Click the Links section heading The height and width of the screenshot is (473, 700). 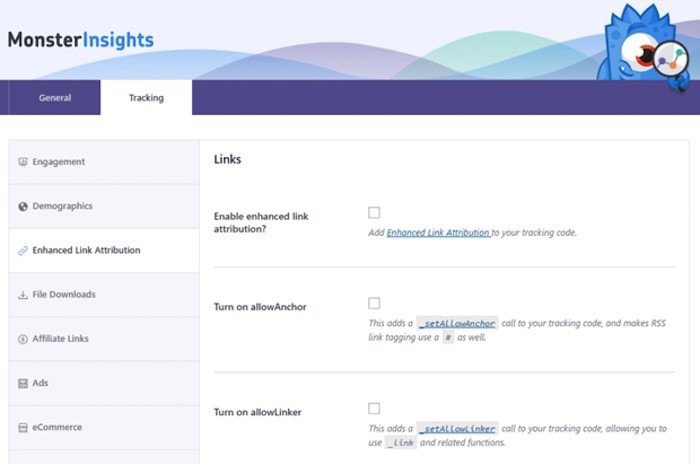pos(227,159)
